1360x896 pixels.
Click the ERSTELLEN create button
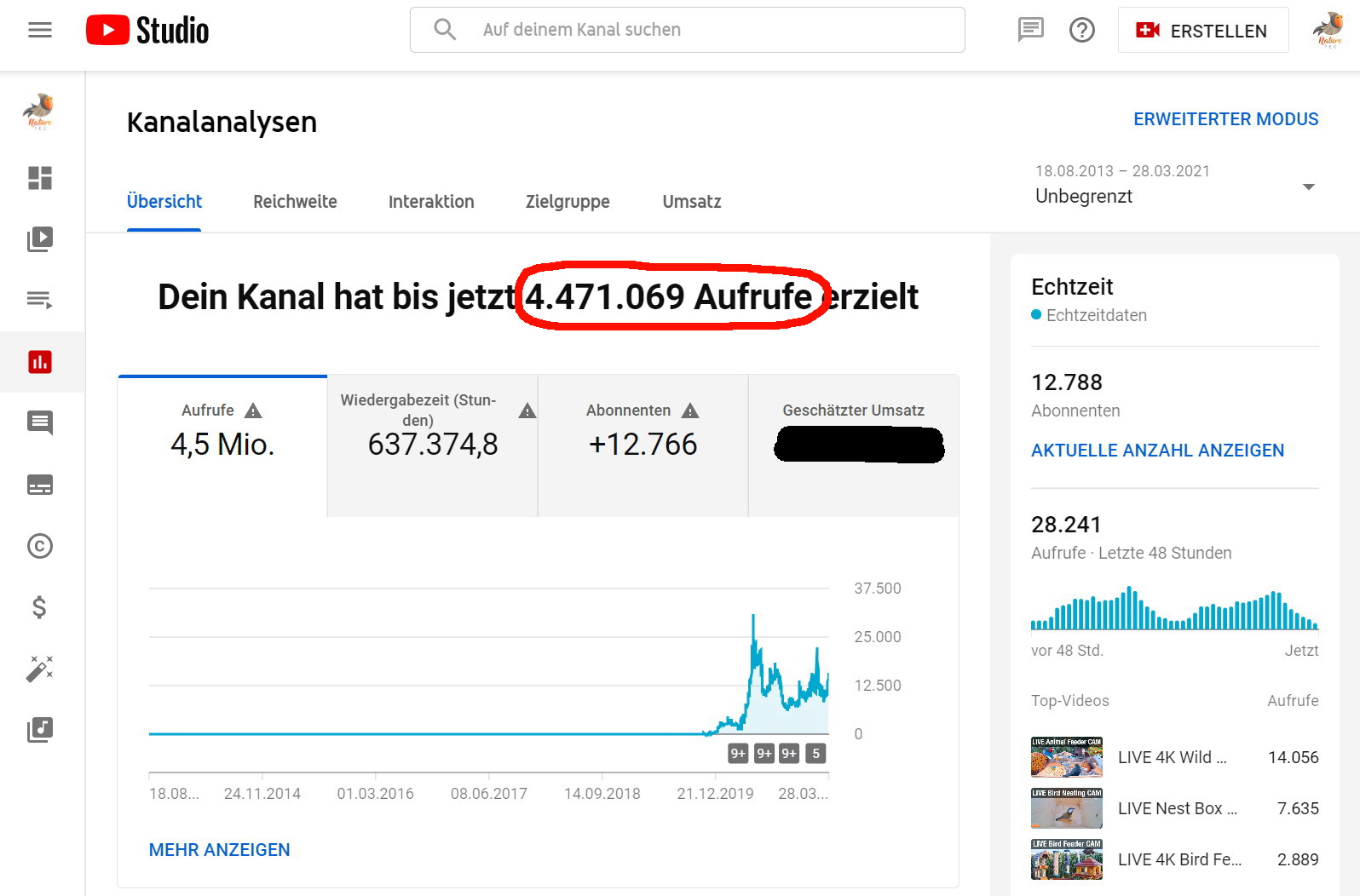tap(1202, 31)
